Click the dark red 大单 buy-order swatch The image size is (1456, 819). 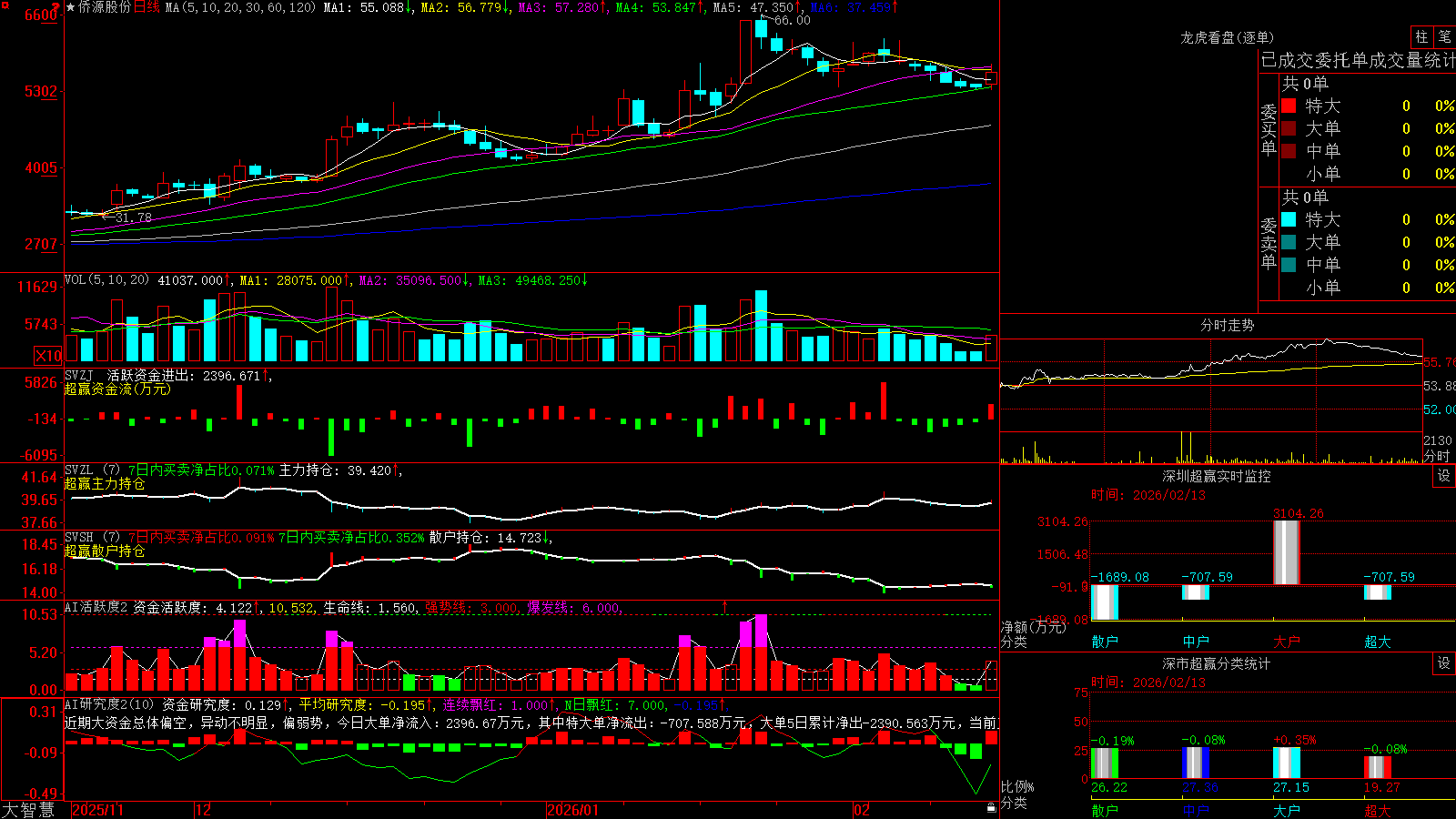point(1289,128)
